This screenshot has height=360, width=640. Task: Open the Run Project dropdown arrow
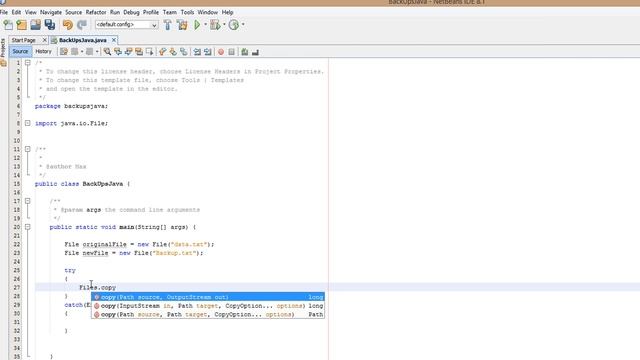point(205,24)
